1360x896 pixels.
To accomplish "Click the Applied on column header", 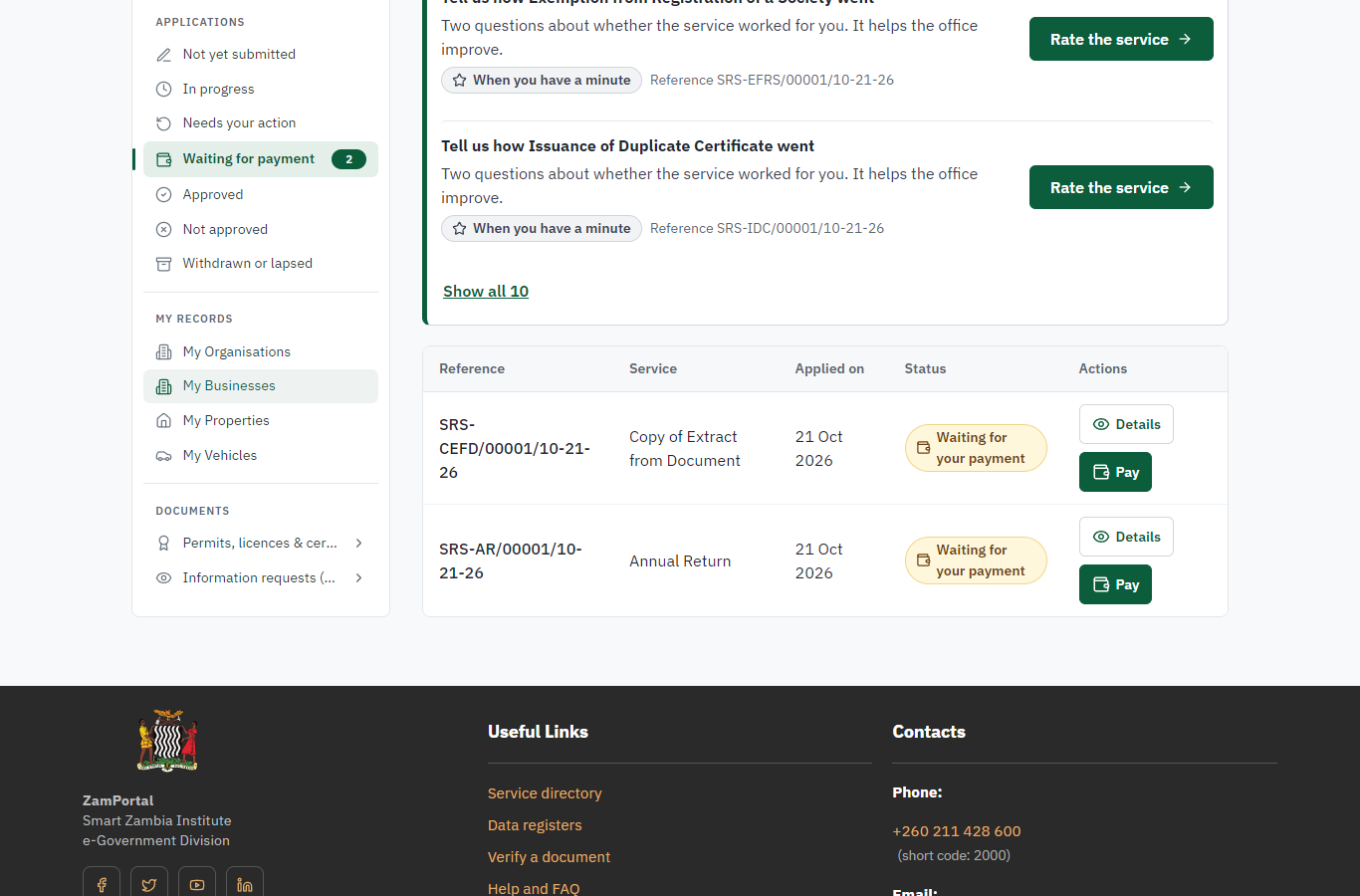I will [x=829, y=369].
